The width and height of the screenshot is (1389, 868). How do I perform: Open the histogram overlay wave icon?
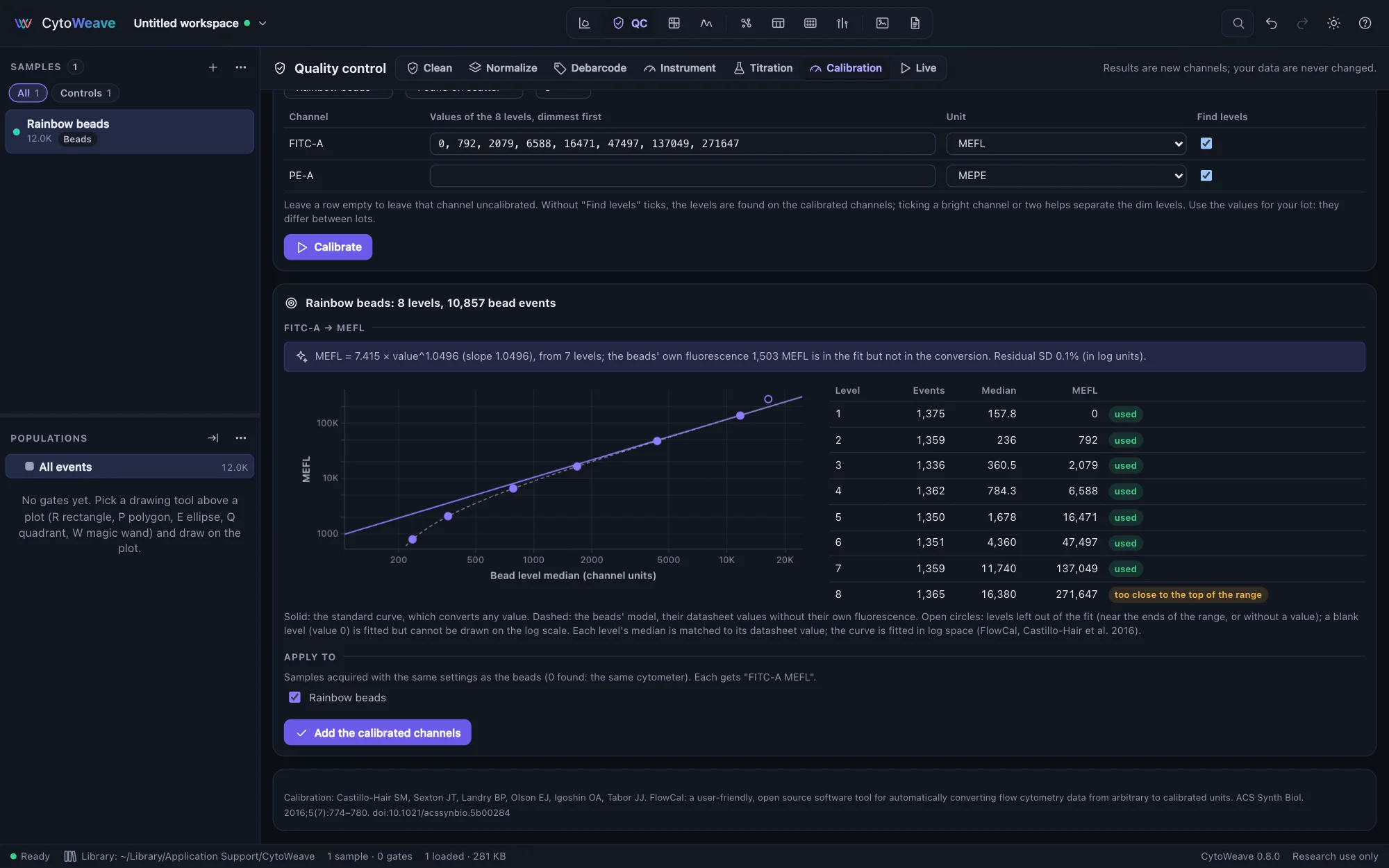(x=706, y=23)
